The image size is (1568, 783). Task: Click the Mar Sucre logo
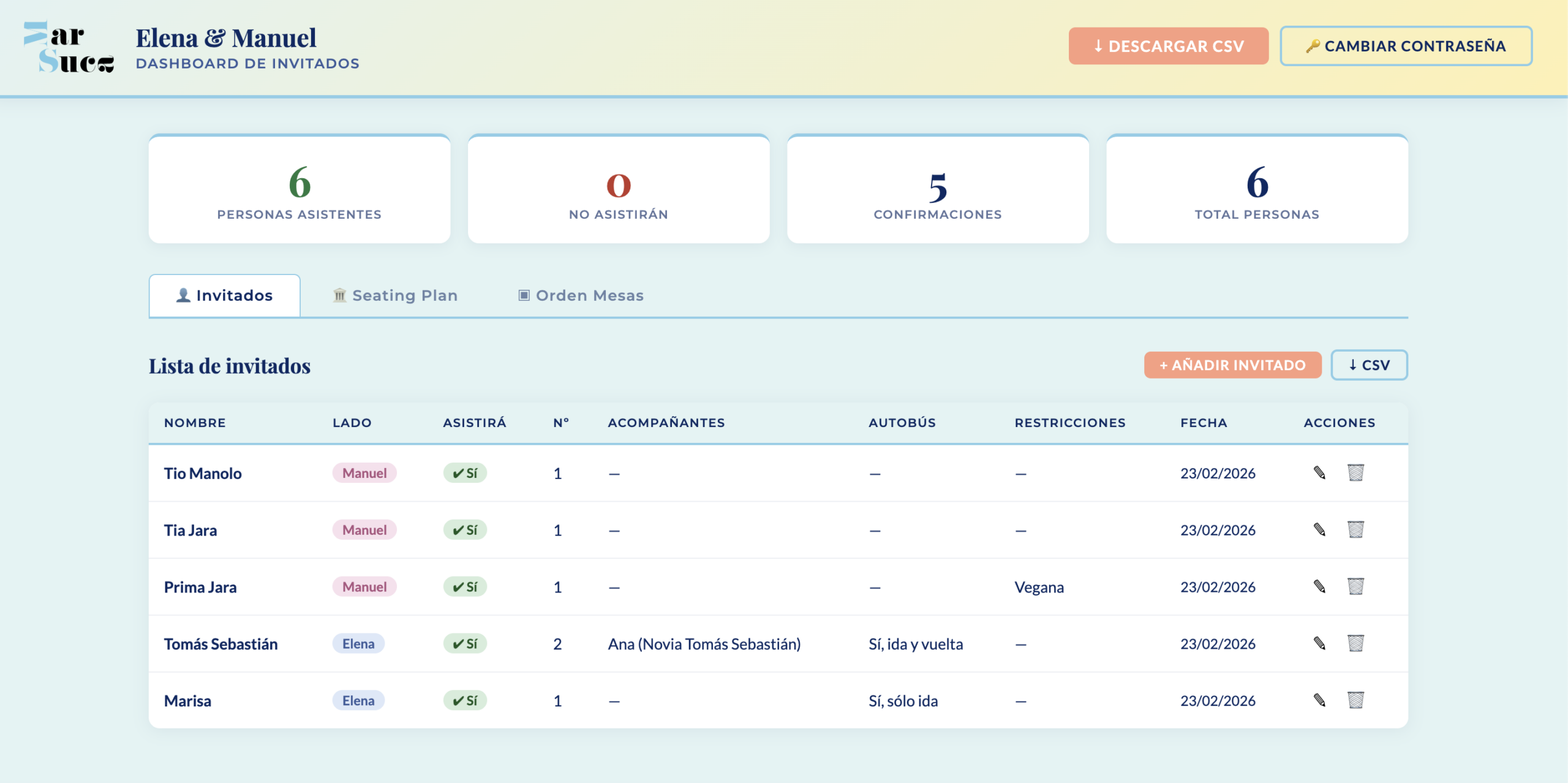69,48
